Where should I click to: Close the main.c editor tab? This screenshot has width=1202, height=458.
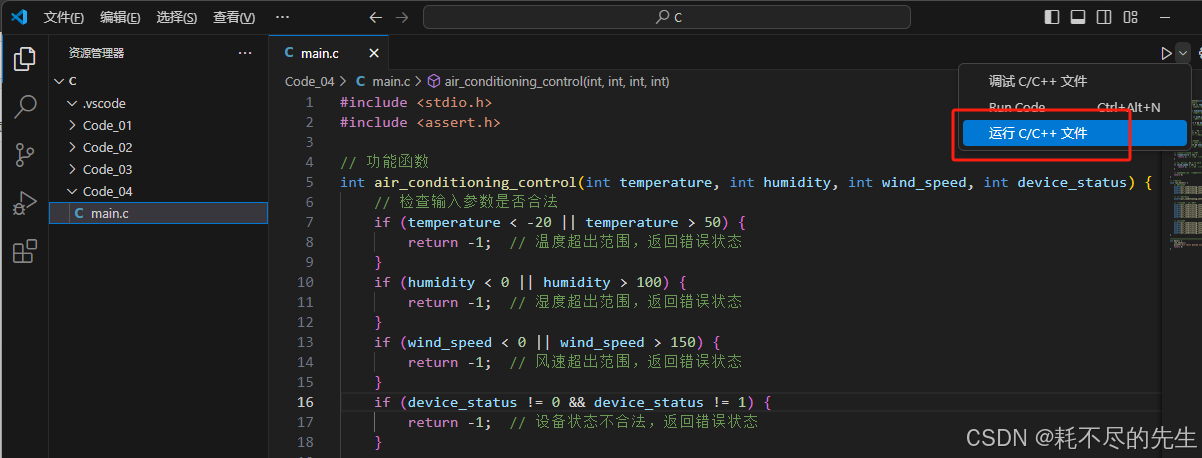pyautogui.click(x=374, y=54)
